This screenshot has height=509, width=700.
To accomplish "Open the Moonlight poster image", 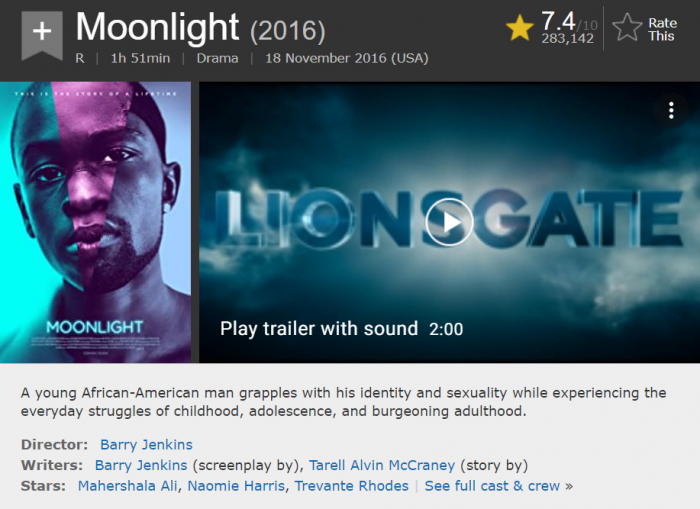I will coord(96,222).
